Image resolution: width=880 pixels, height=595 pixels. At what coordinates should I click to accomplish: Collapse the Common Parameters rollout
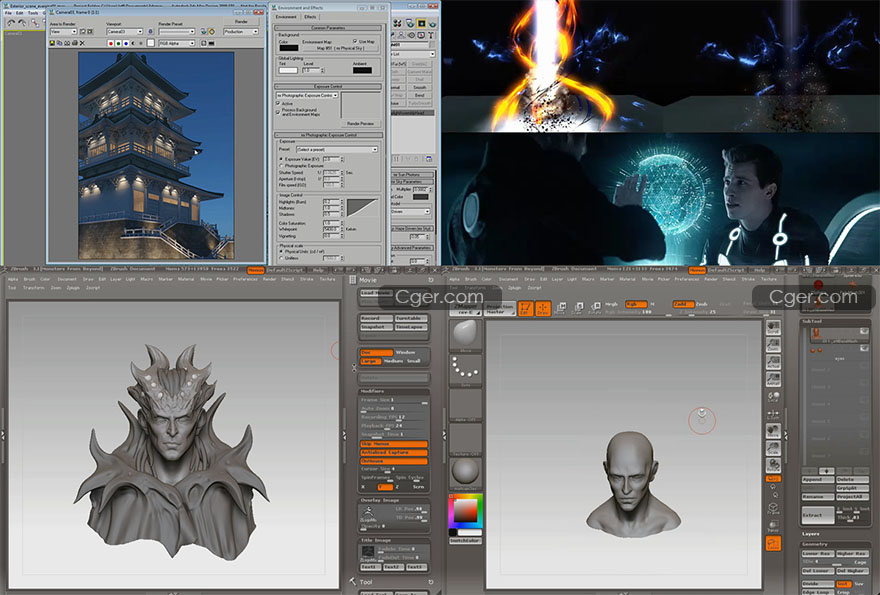pyautogui.click(x=328, y=28)
